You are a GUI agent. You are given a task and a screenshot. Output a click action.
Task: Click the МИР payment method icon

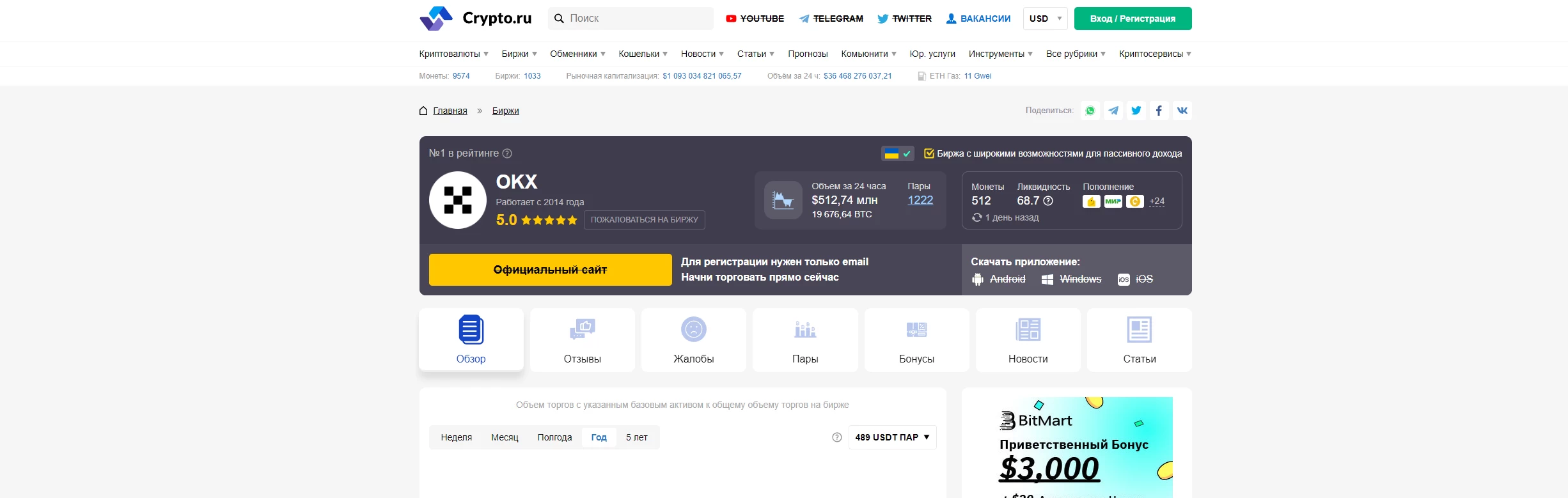click(1113, 201)
